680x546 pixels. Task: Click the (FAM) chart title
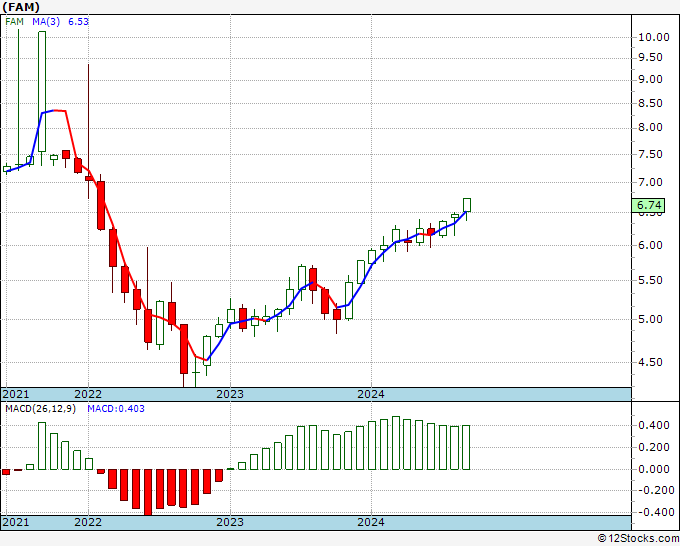click(x=21, y=7)
